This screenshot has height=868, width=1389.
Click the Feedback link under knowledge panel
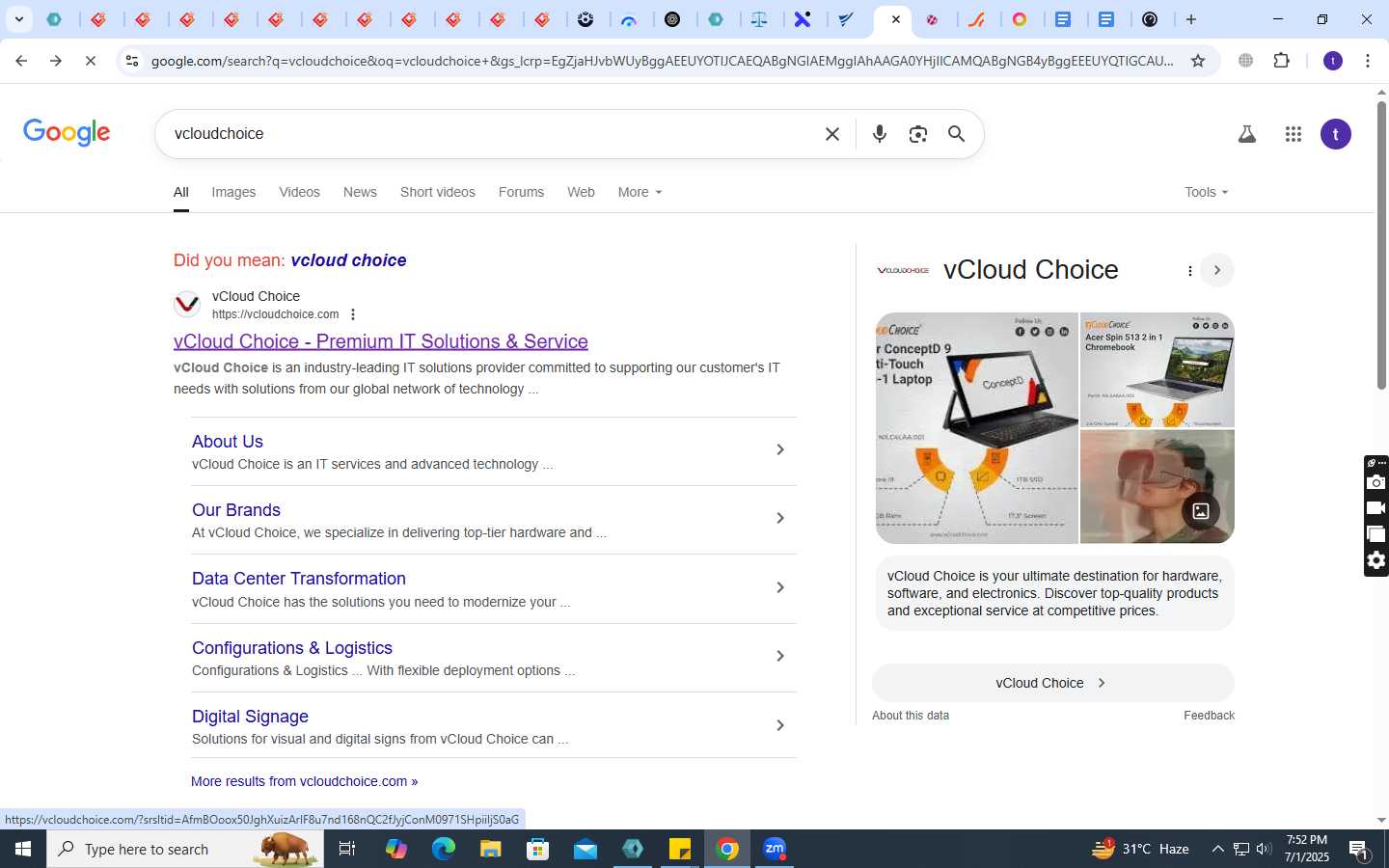1209,716
